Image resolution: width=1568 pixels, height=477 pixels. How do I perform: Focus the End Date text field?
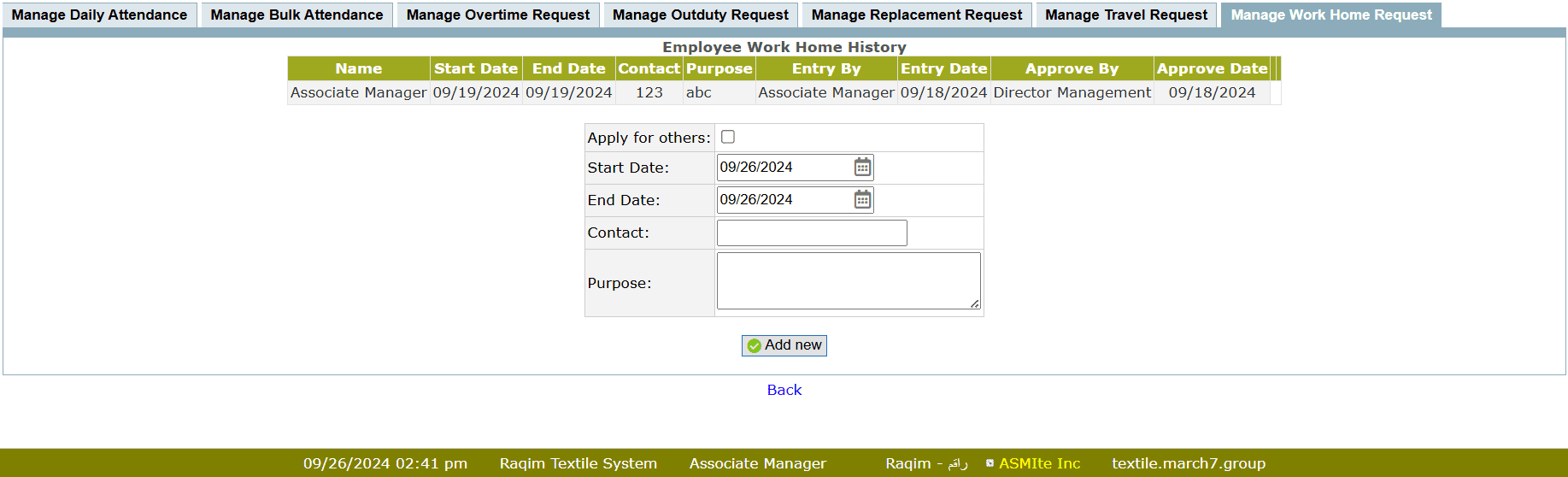[782, 200]
